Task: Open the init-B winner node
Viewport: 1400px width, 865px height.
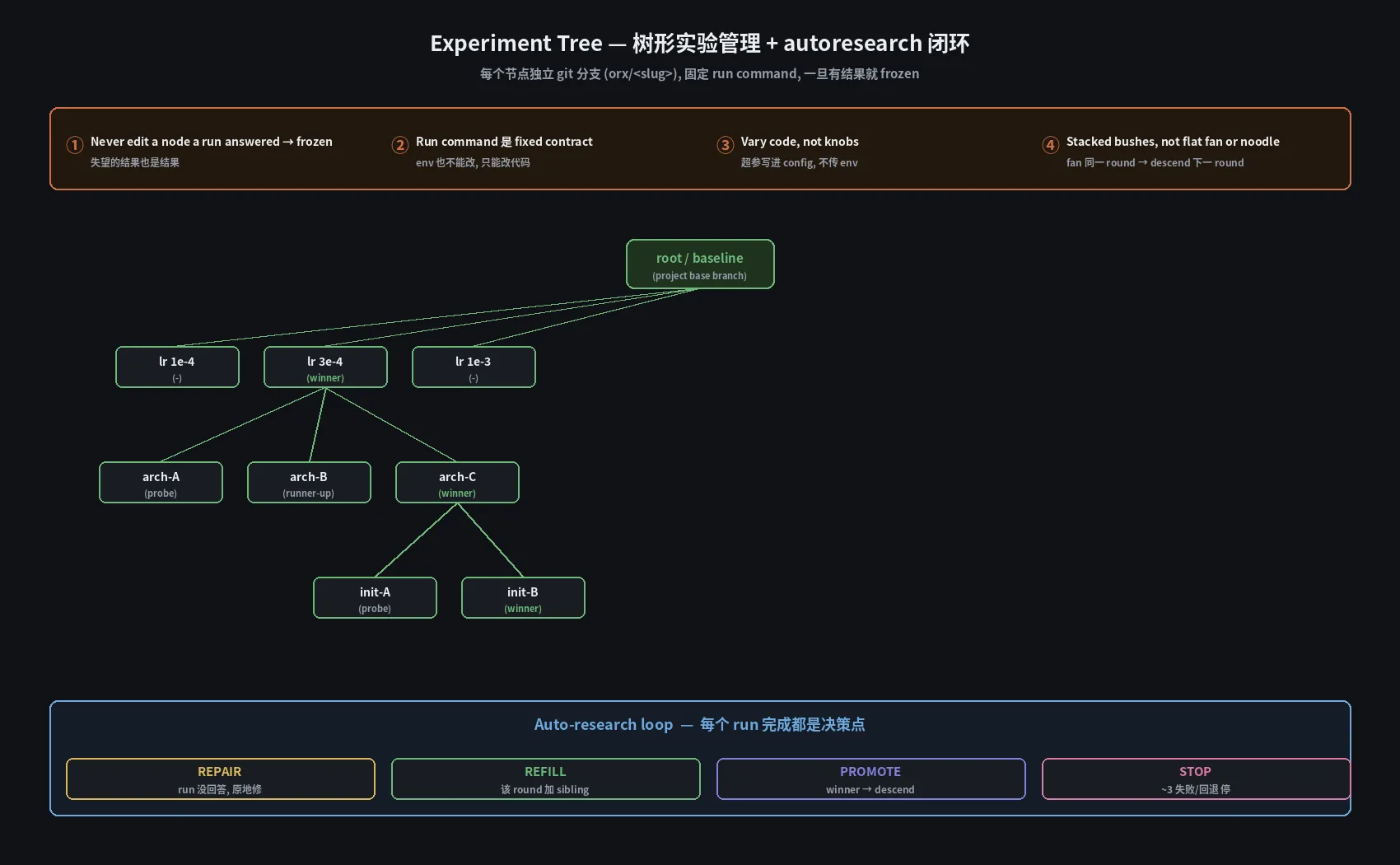Action: click(523, 598)
